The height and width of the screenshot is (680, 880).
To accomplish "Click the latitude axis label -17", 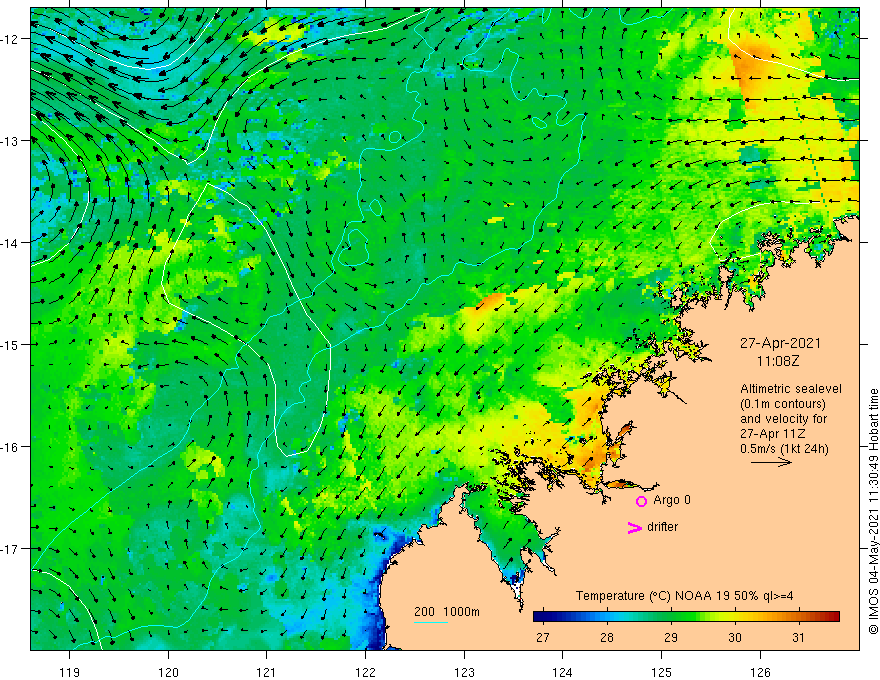I will (10, 549).
